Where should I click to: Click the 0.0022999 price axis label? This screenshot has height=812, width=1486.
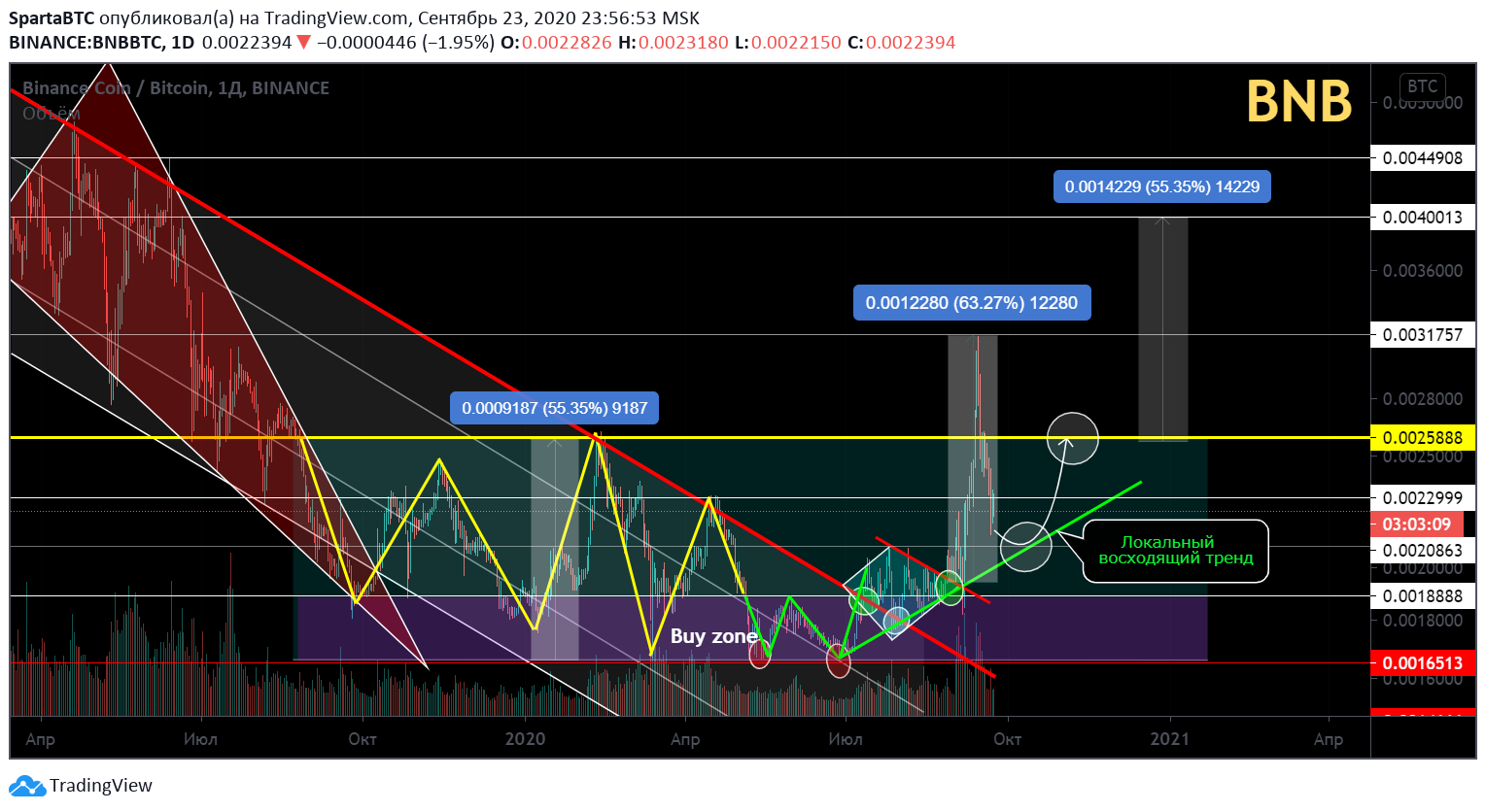click(1422, 497)
